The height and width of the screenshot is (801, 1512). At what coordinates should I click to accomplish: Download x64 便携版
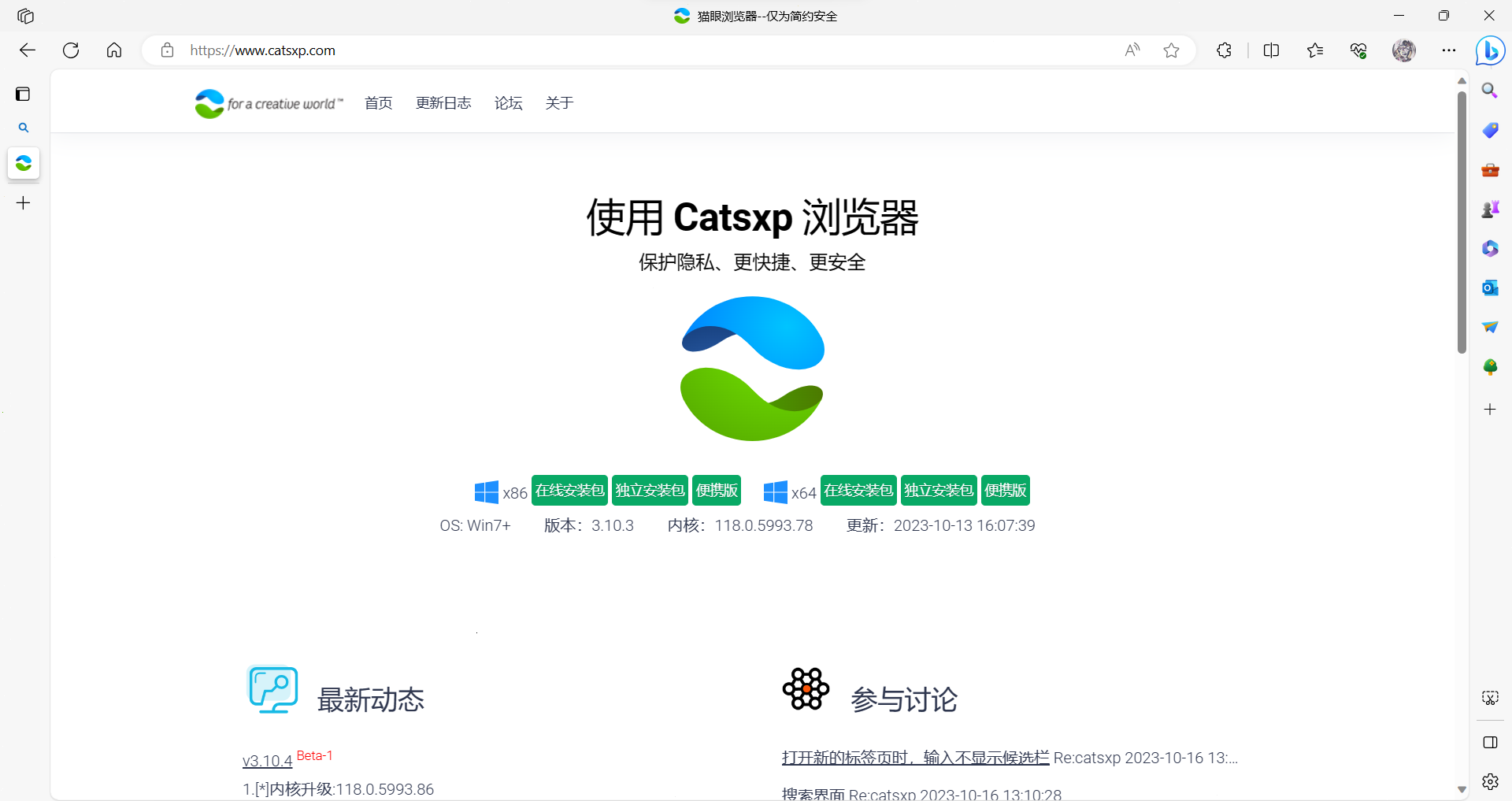(x=1006, y=490)
